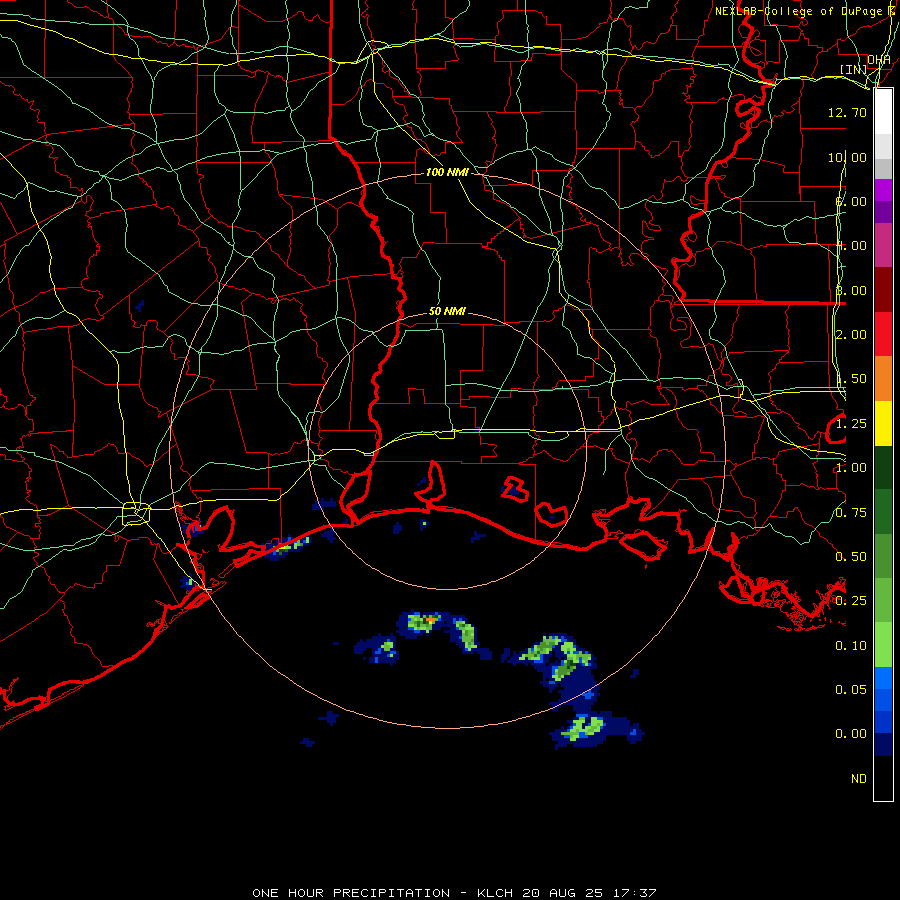Viewport: 900px width, 900px height.
Task: Pick the white swatch topping the color bar
Action: pos(883,112)
